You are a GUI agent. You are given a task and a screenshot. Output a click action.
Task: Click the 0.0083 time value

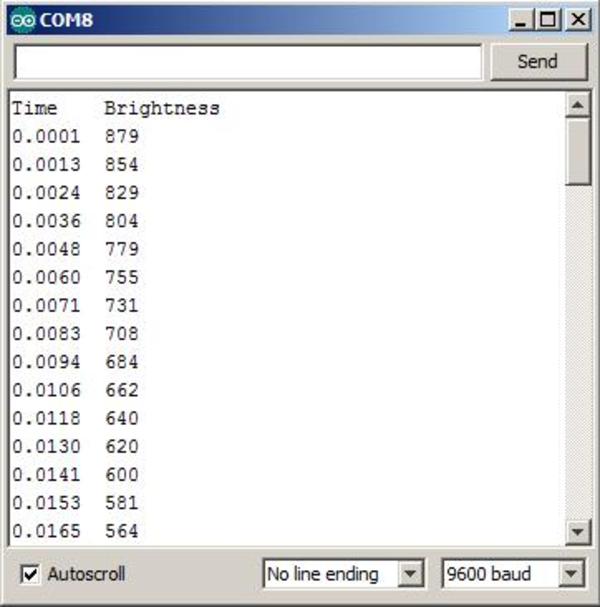pos(46,333)
